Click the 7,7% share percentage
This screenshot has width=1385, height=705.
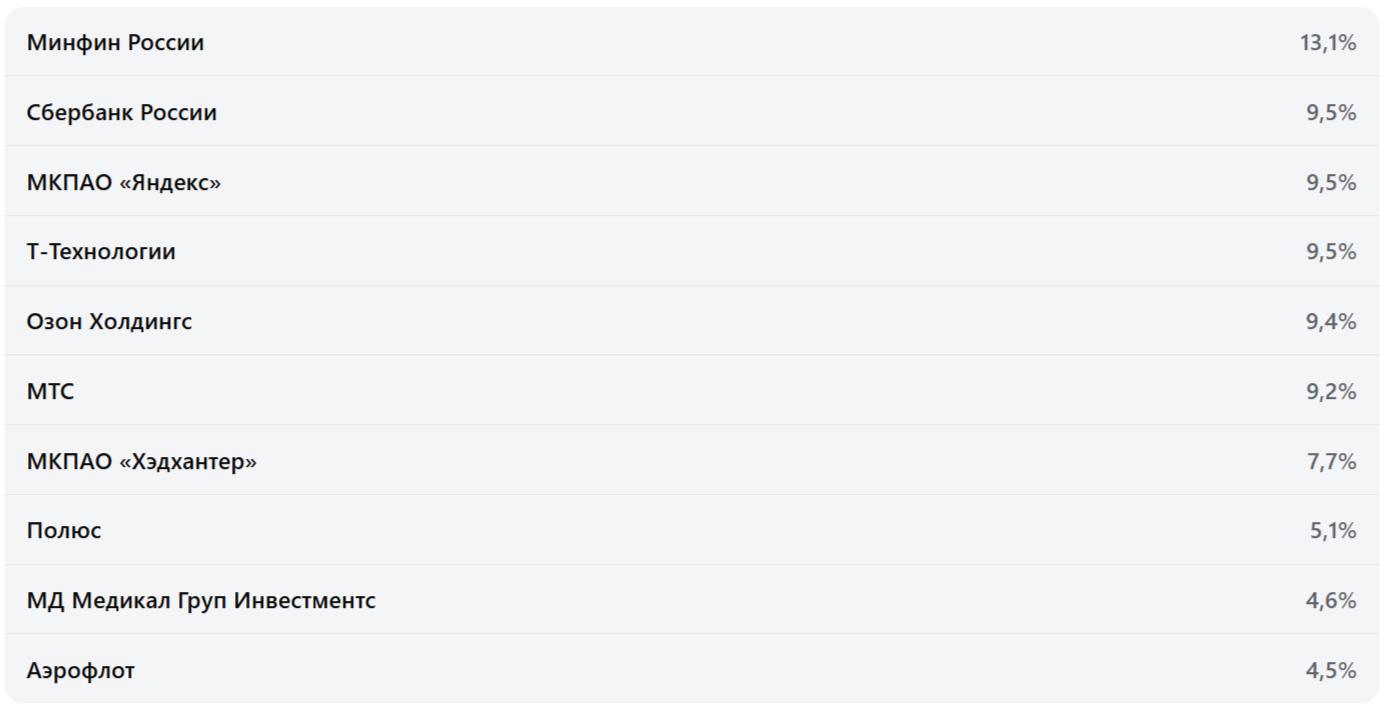point(1331,461)
